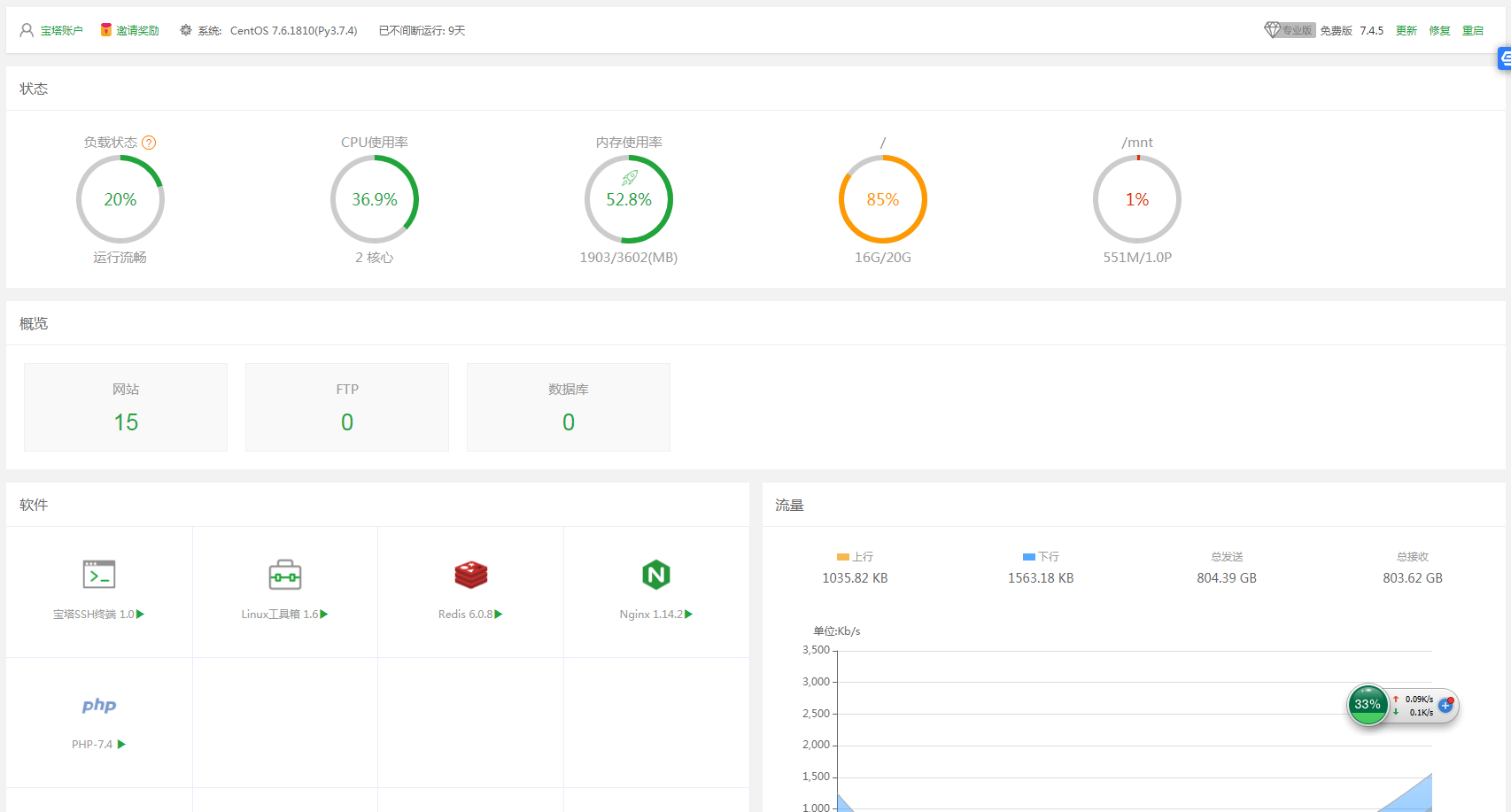Click the plus icon on floating widget

tap(1445, 706)
